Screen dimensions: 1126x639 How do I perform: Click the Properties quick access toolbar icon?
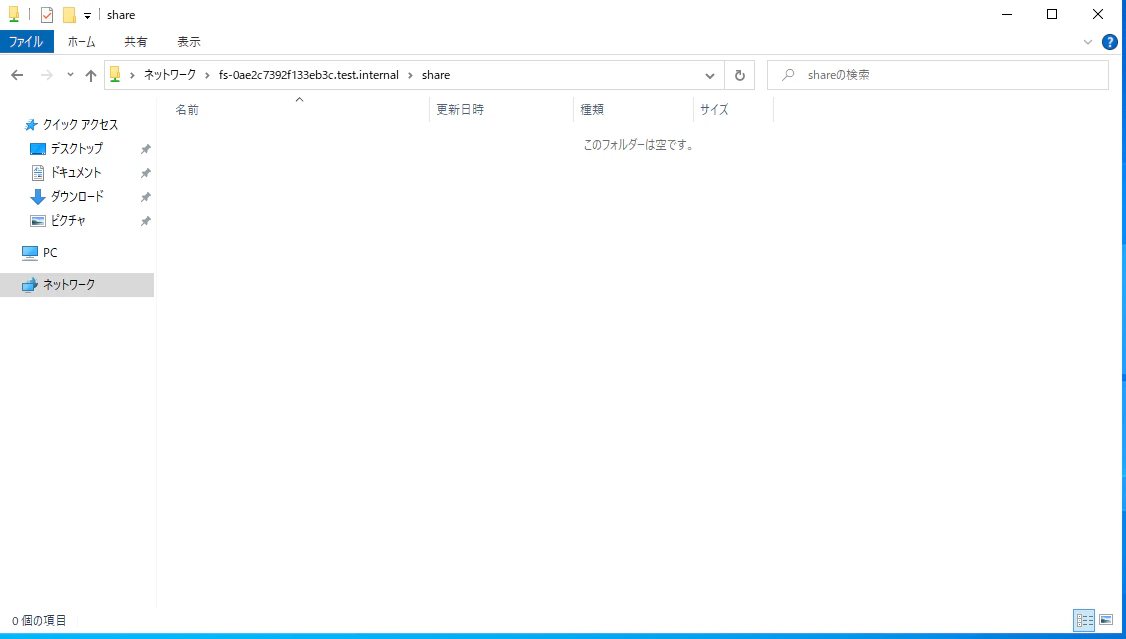[x=47, y=14]
